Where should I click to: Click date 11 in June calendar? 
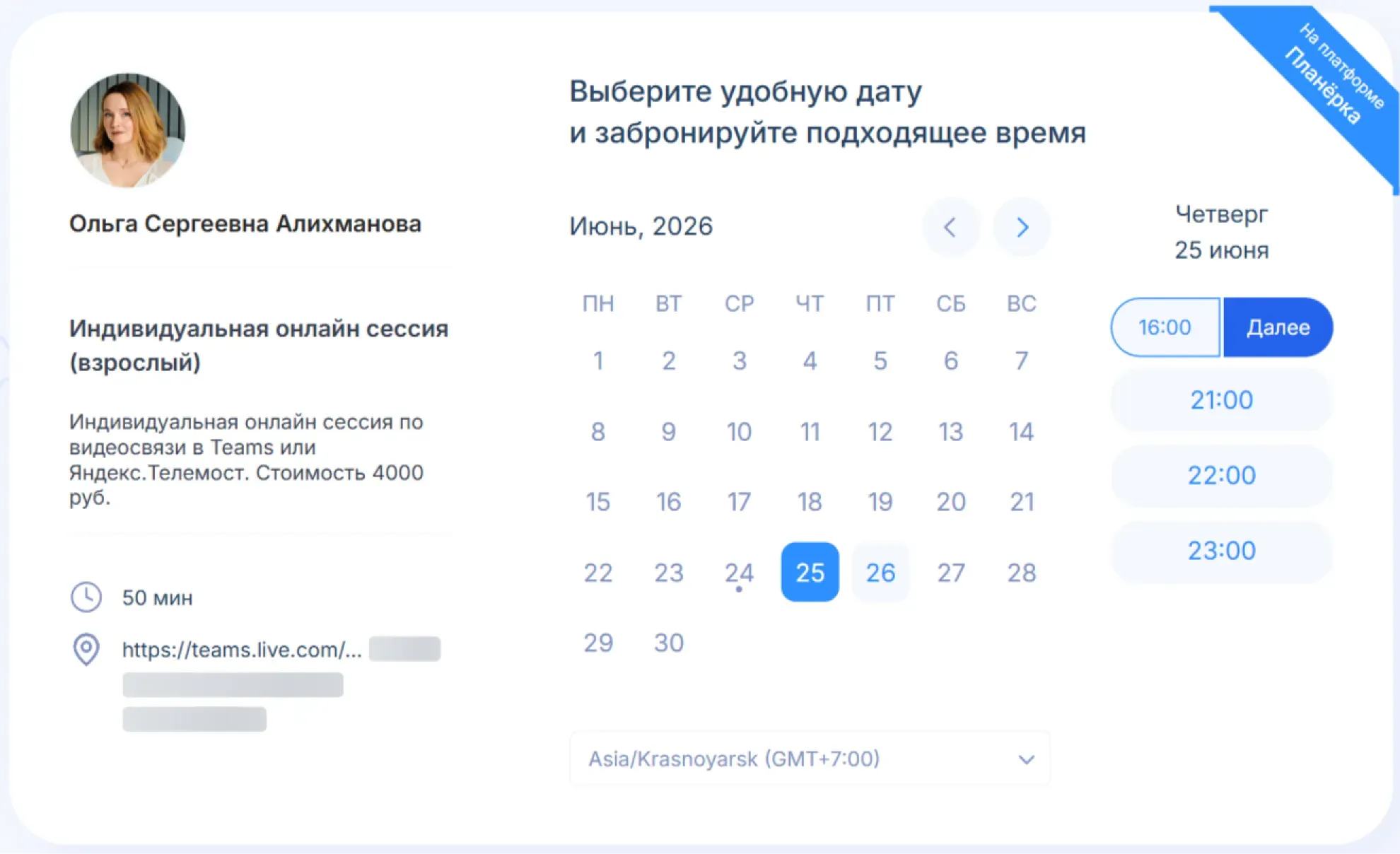[810, 431]
